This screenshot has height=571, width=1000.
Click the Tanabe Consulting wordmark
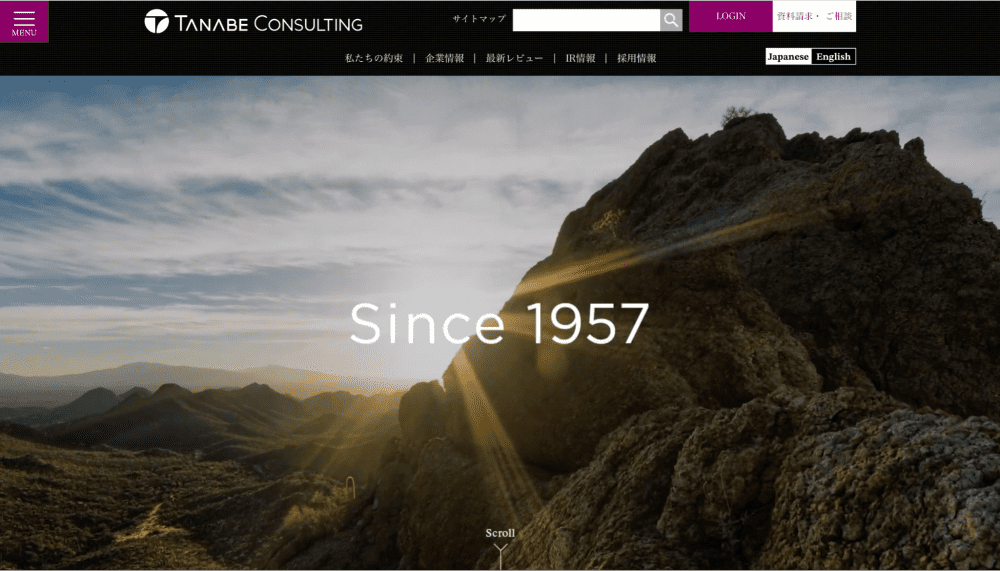pos(268,24)
